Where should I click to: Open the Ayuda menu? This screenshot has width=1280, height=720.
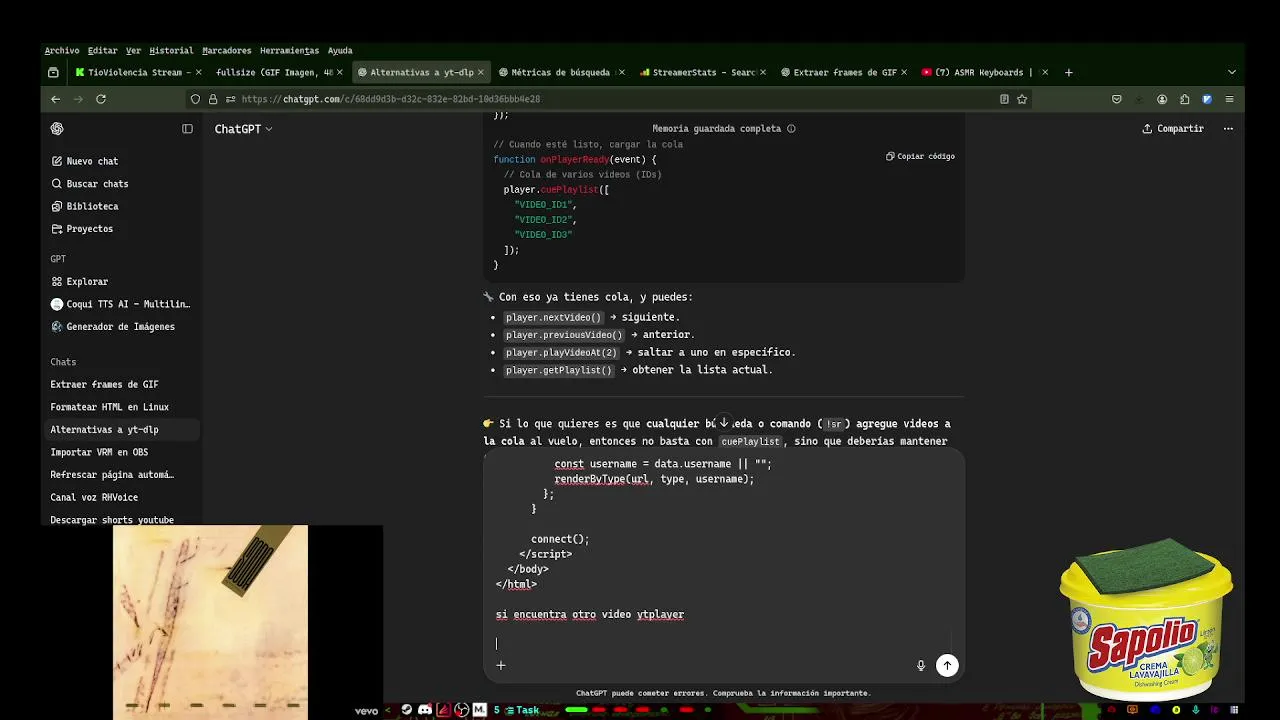(x=340, y=50)
